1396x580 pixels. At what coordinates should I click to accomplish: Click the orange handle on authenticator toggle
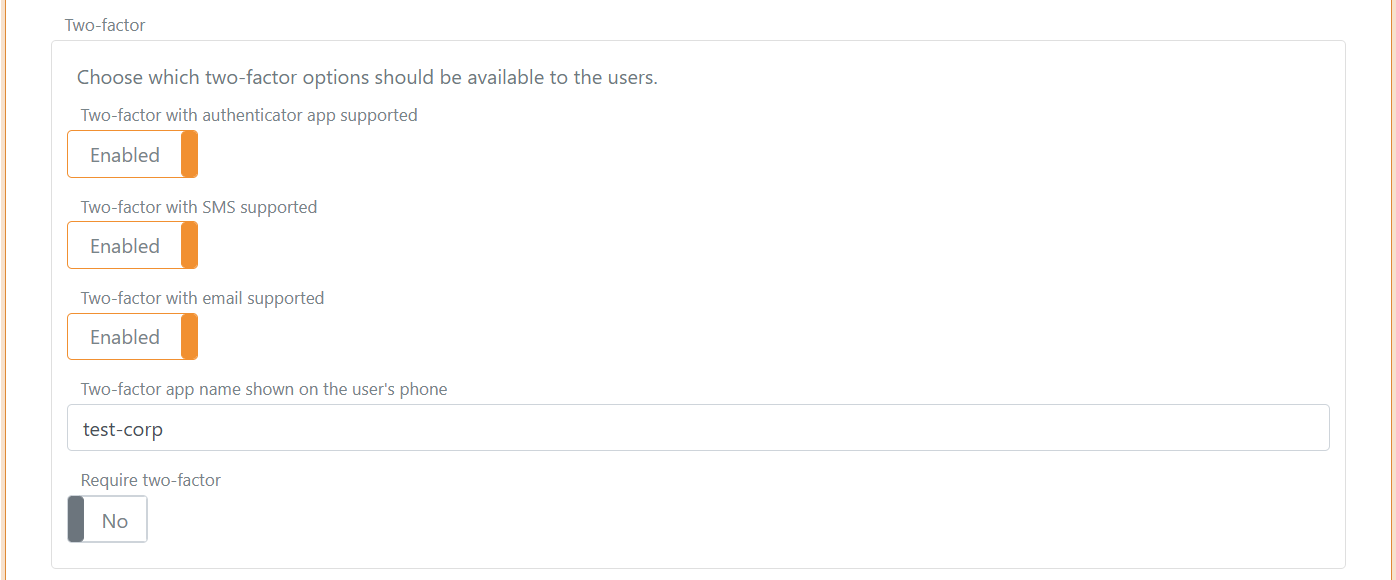pos(188,154)
